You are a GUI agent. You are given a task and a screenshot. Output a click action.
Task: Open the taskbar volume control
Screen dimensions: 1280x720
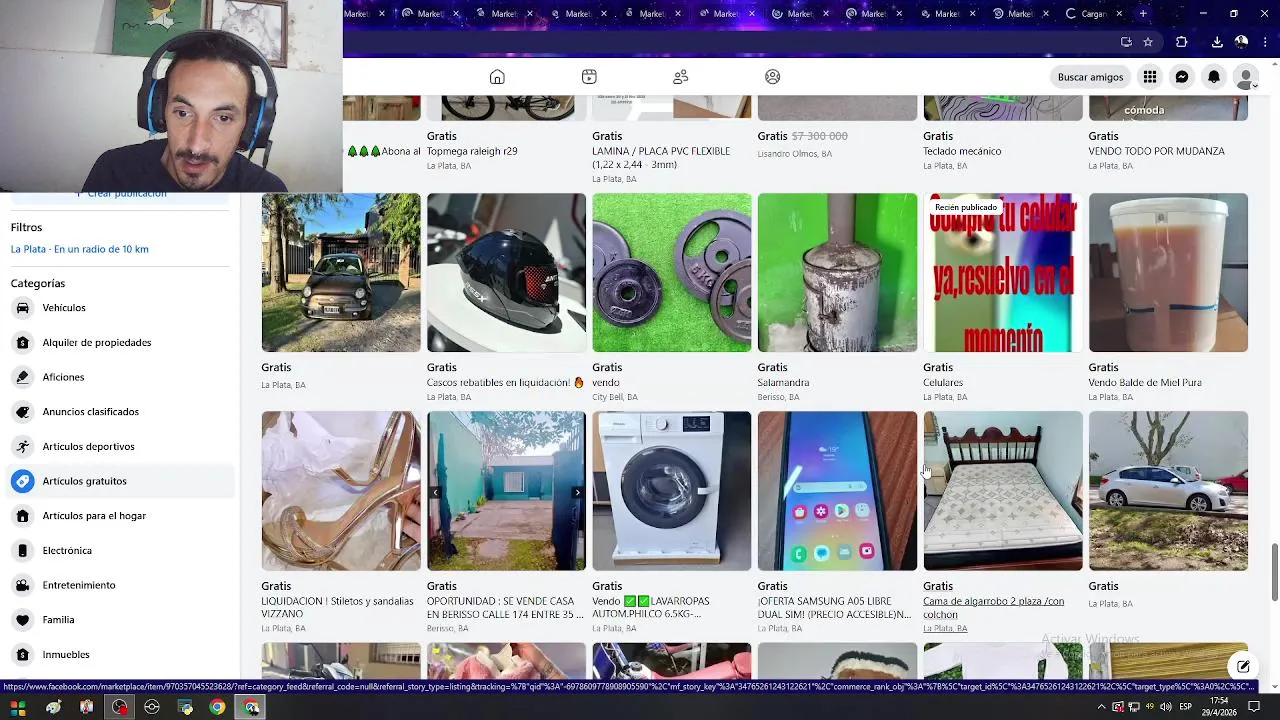coord(1166,707)
